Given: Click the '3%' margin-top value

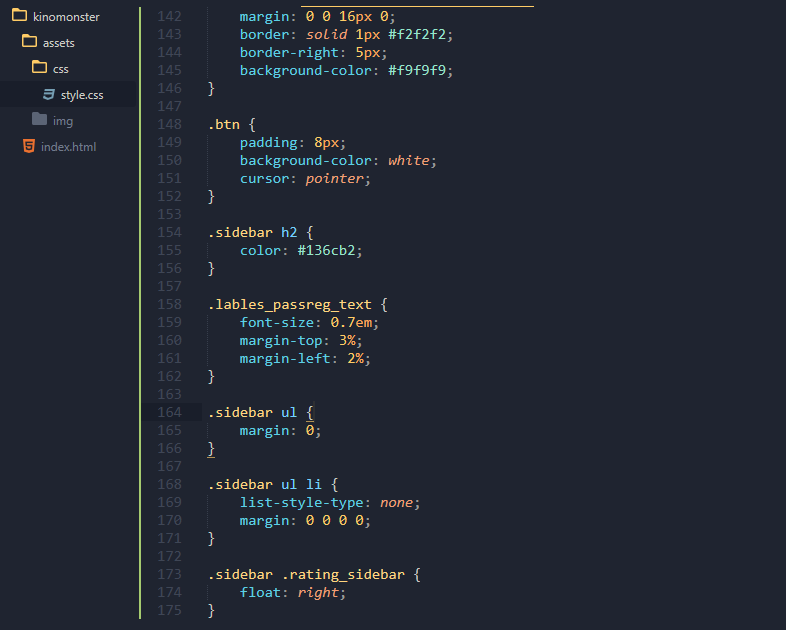Looking at the screenshot, I should click(x=347, y=341).
